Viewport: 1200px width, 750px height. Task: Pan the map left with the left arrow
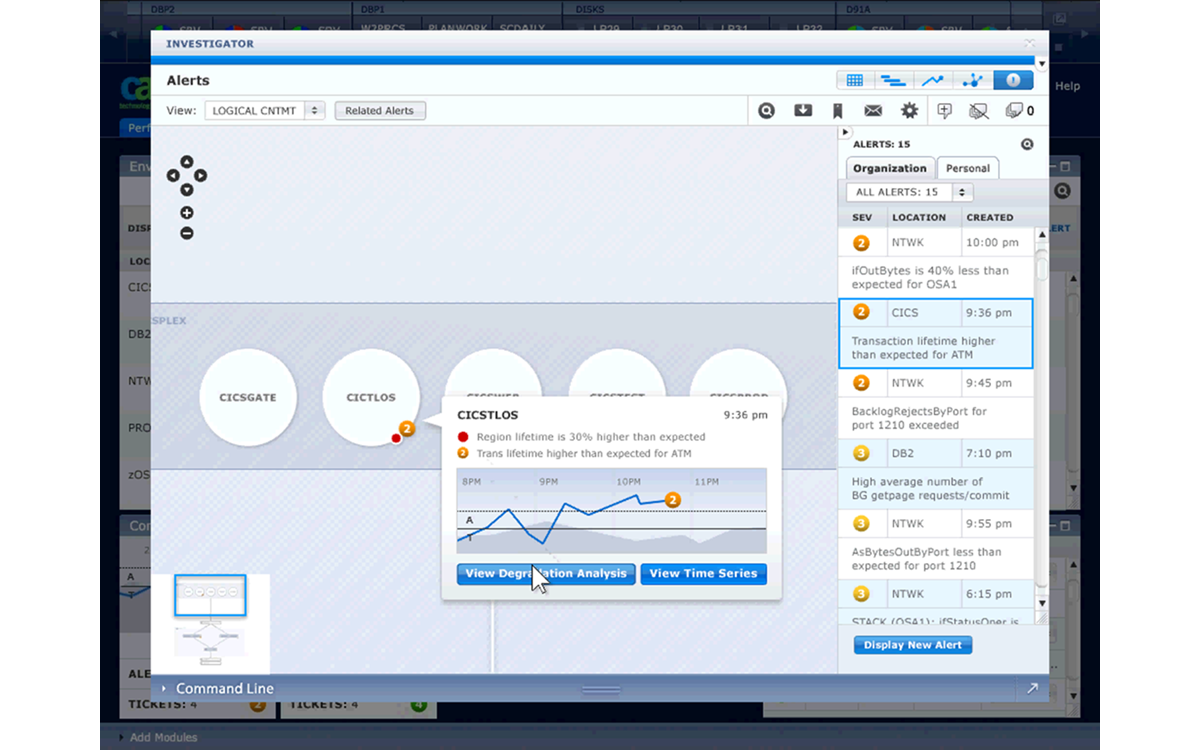click(x=173, y=175)
